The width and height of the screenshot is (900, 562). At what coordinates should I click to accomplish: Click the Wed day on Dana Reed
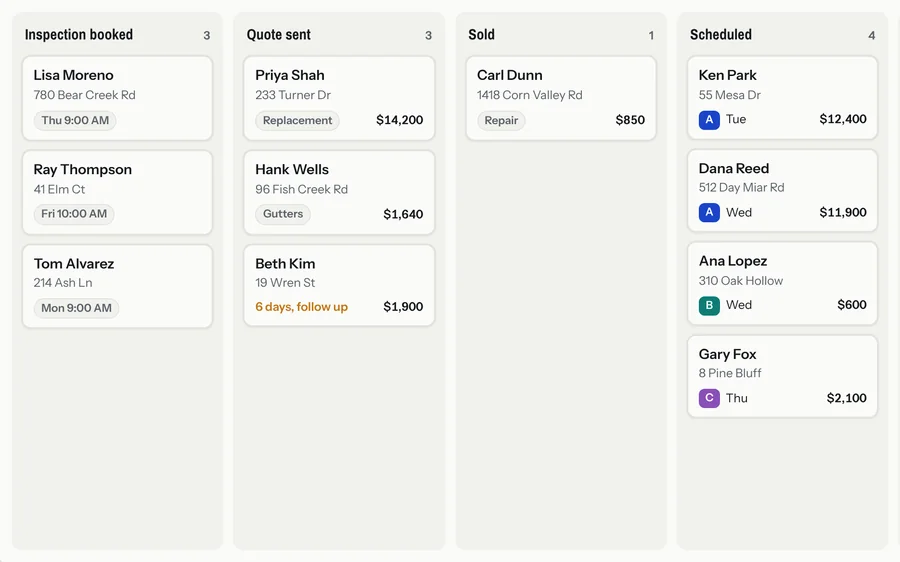(x=739, y=212)
